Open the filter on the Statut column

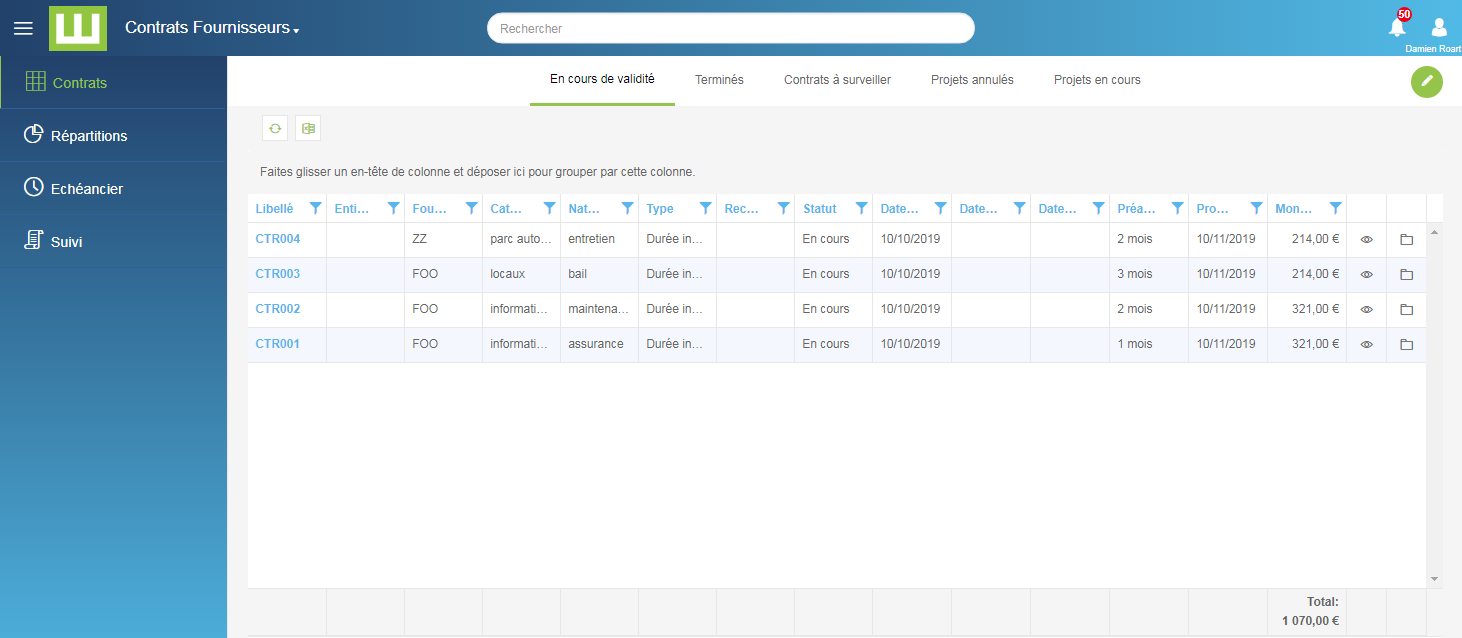(x=861, y=208)
